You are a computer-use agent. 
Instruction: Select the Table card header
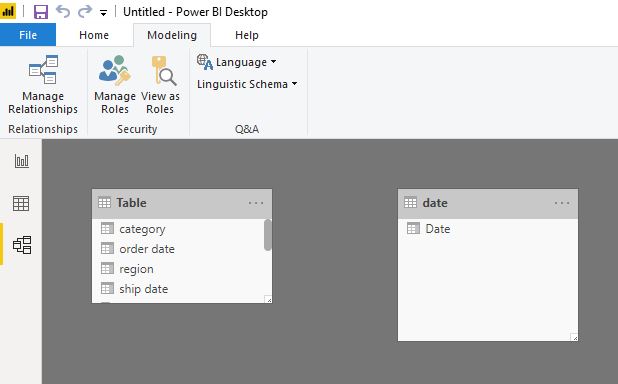(x=182, y=203)
